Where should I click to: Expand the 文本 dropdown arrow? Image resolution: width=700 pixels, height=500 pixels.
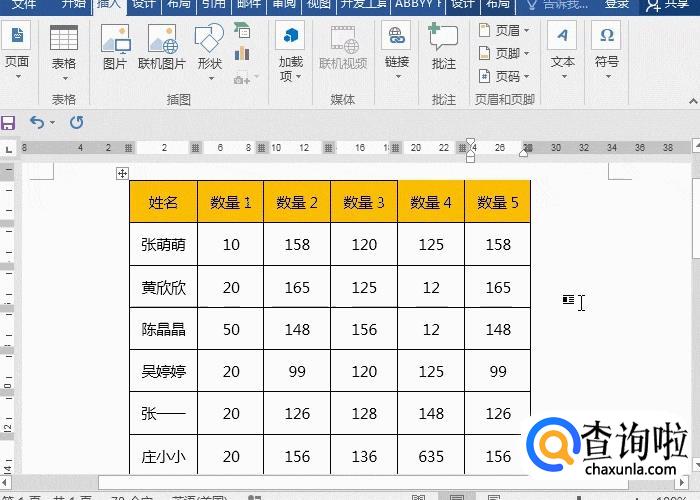564,77
